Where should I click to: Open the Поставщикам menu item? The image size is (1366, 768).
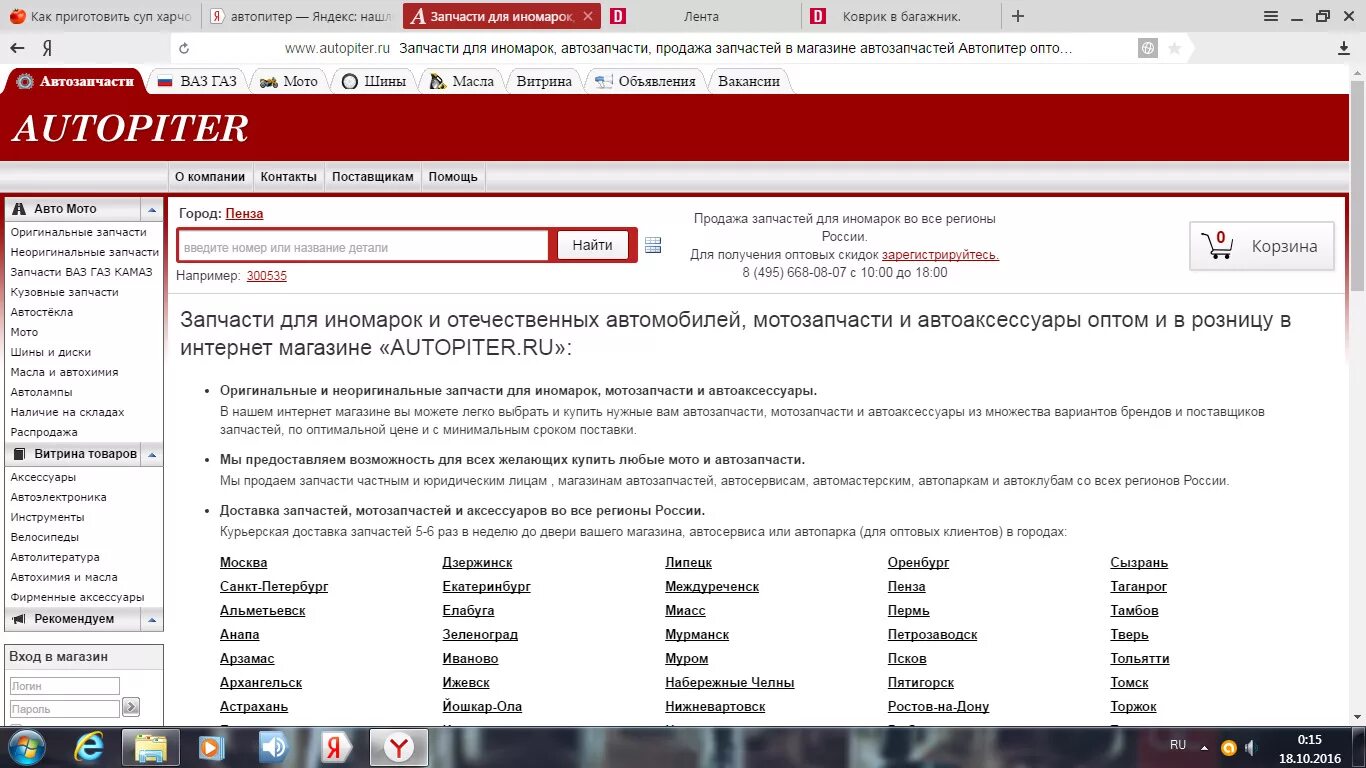tap(373, 177)
